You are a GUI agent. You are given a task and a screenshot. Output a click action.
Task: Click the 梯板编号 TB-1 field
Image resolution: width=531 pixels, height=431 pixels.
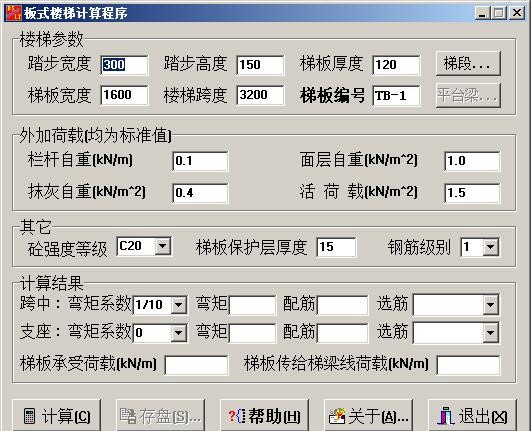click(396, 95)
